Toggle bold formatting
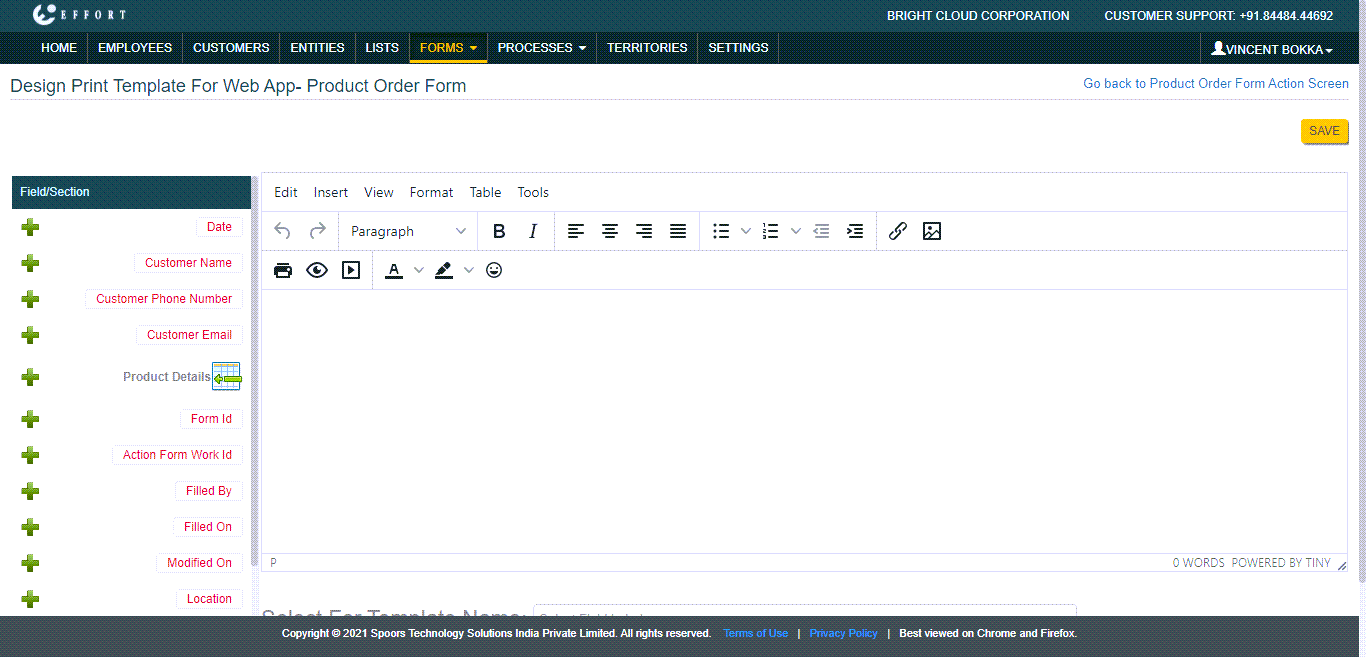 (499, 231)
